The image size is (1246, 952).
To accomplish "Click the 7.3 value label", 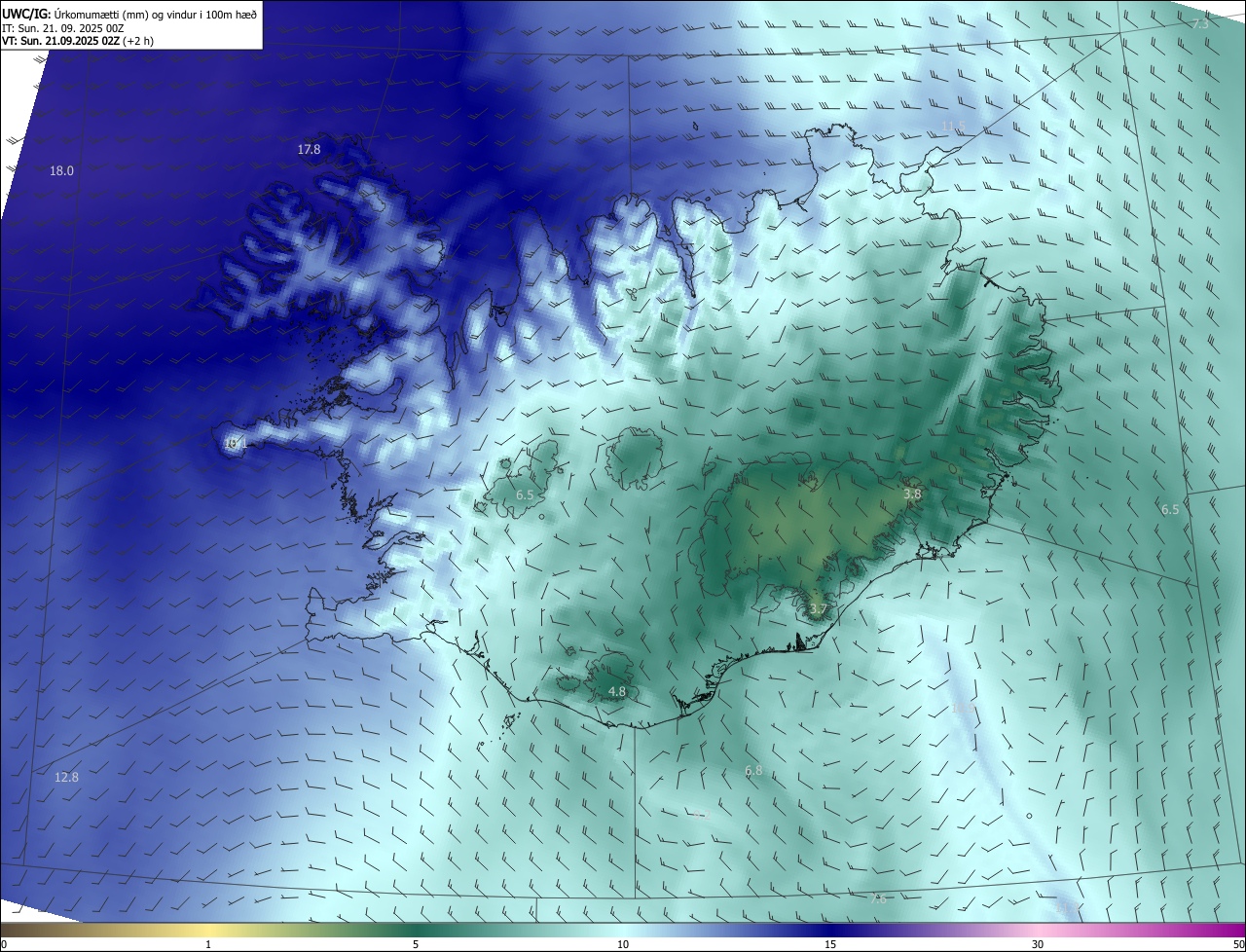I will click(x=1200, y=23).
